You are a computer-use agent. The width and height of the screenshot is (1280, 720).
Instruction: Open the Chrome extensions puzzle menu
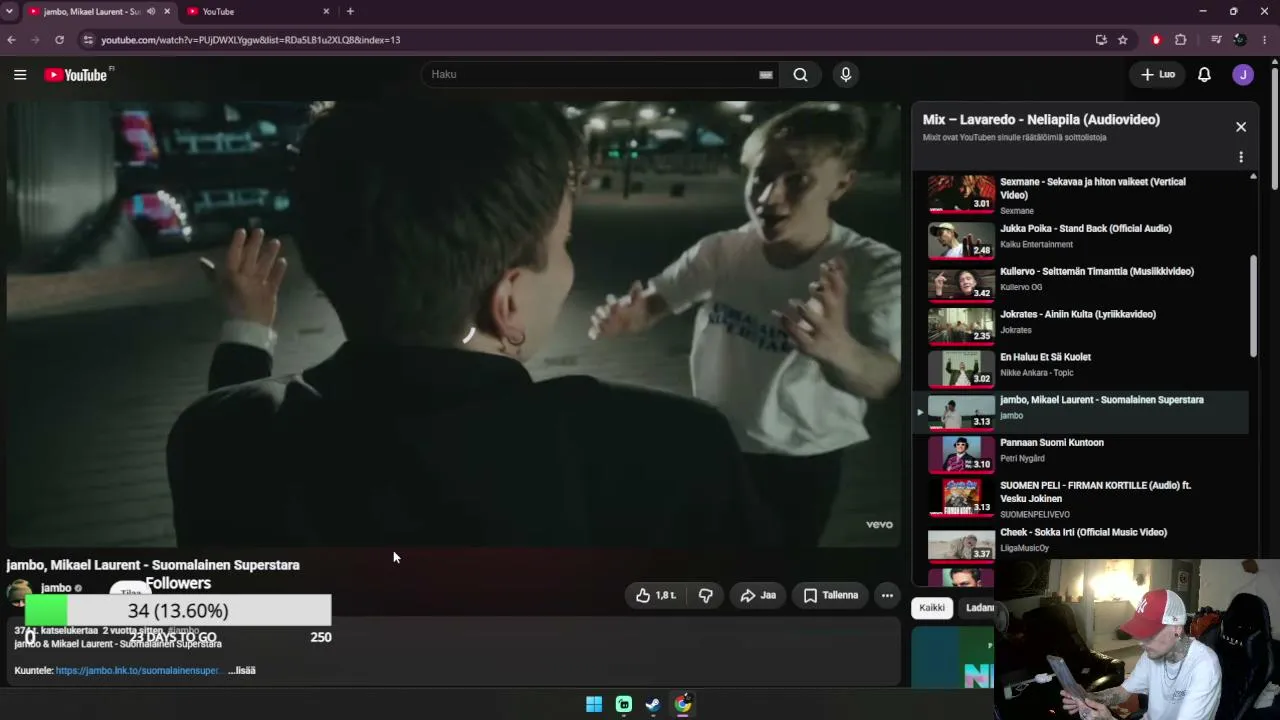pos(1181,40)
